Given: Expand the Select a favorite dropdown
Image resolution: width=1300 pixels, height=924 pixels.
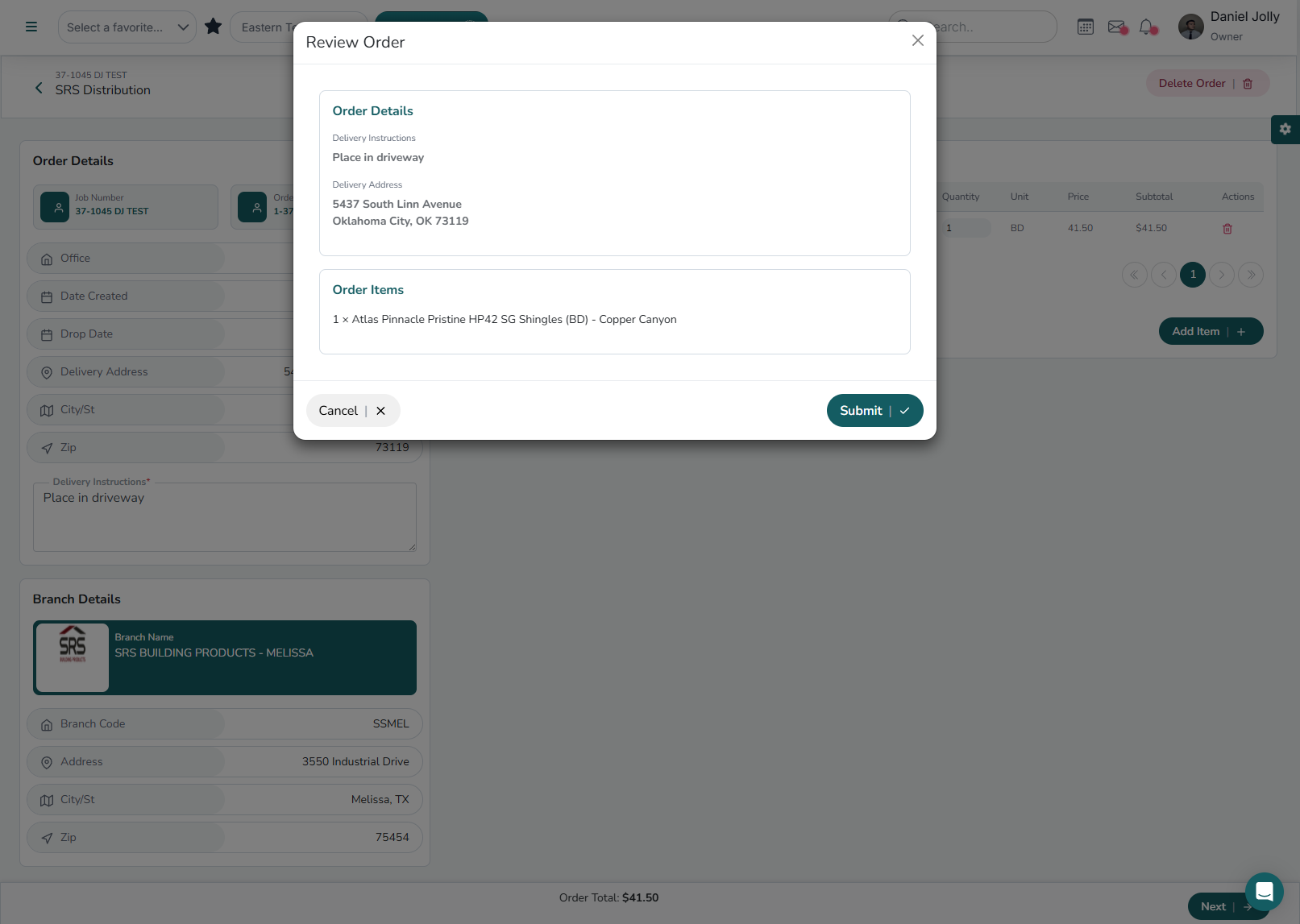Looking at the screenshot, I should 127,27.
